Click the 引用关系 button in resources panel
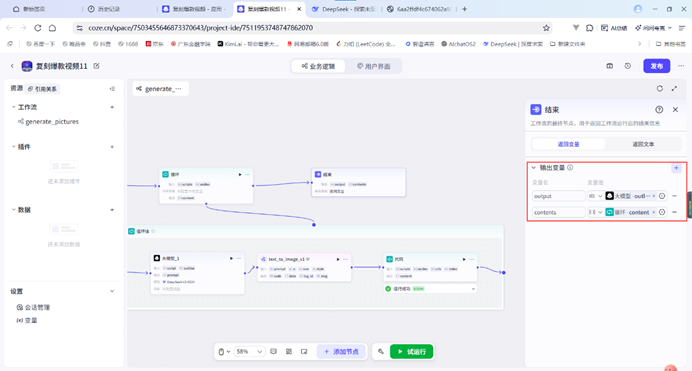 (42, 89)
